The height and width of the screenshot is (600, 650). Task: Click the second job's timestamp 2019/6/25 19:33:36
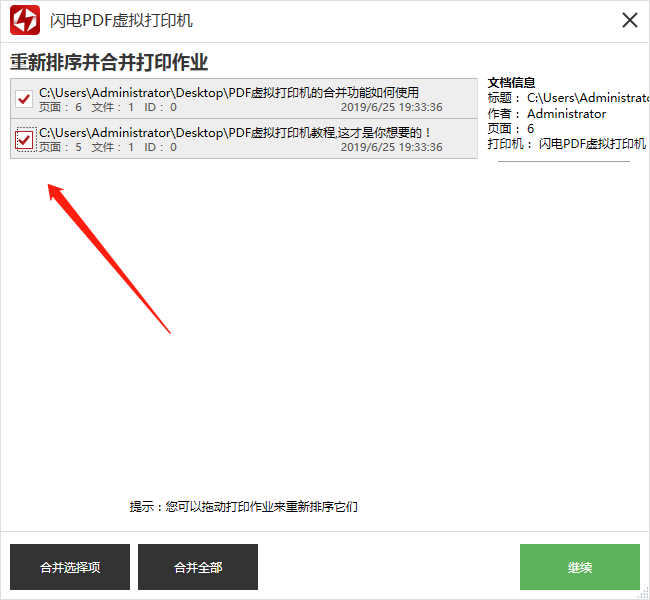point(391,147)
